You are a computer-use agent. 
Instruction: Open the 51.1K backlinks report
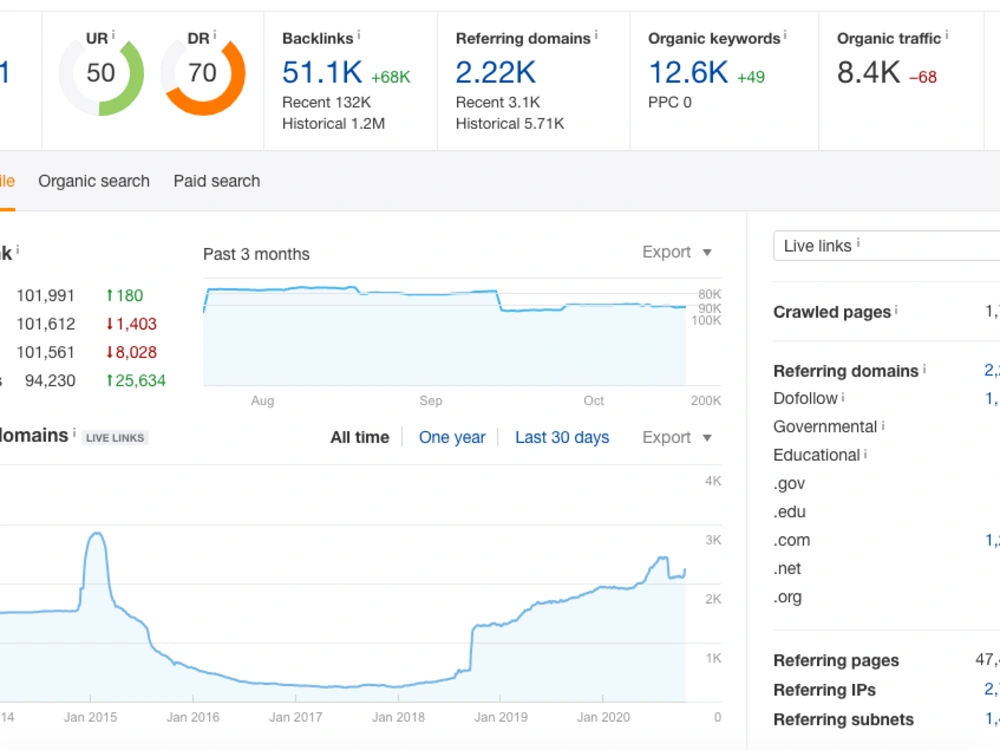pyautogui.click(x=322, y=72)
